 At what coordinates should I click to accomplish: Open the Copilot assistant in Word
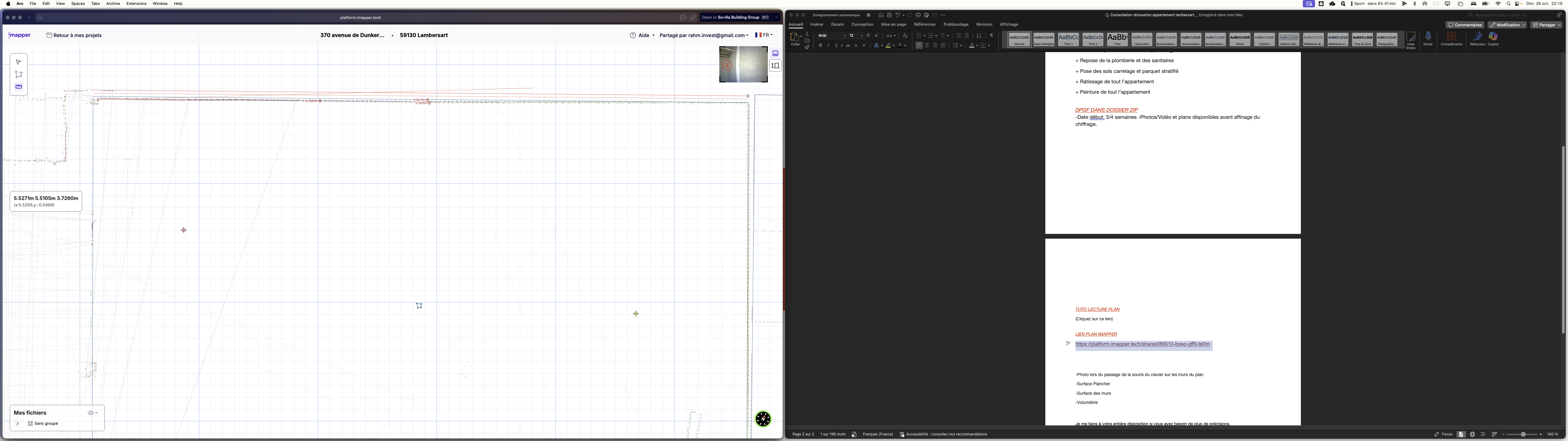(x=1493, y=38)
